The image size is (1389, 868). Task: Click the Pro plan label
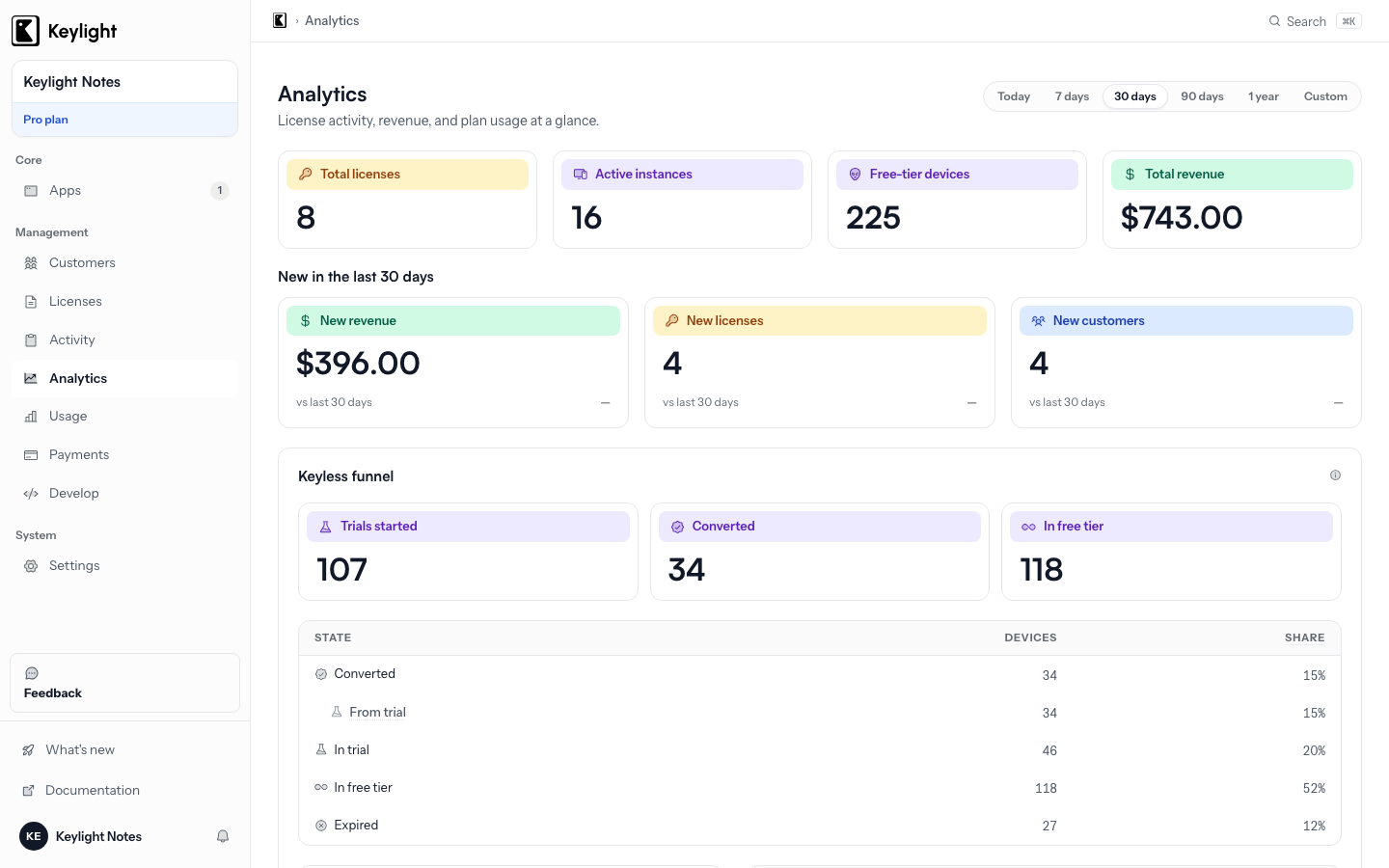[45, 120]
